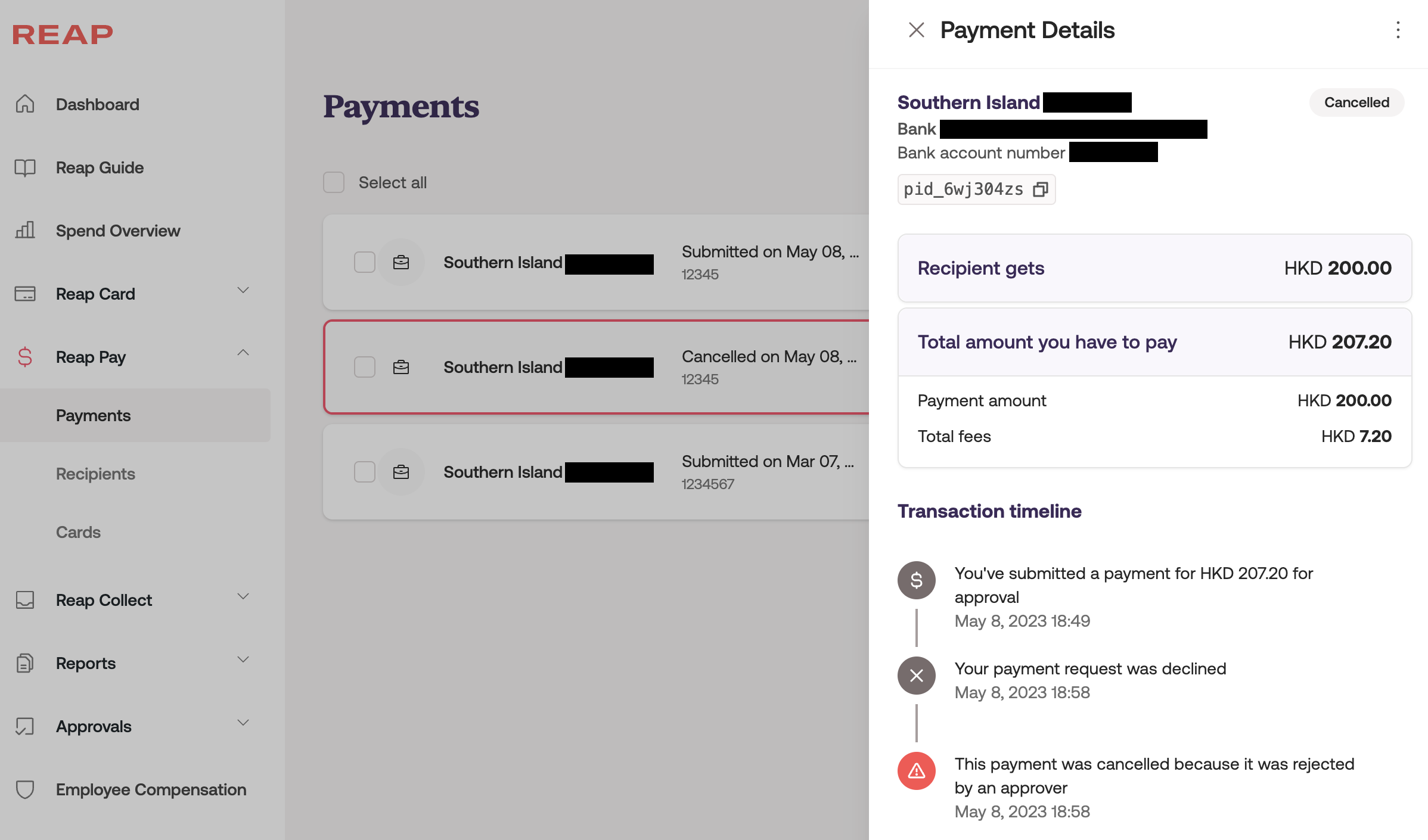This screenshot has height=840, width=1428.
Task: Close the Payment Details panel
Action: [916, 30]
